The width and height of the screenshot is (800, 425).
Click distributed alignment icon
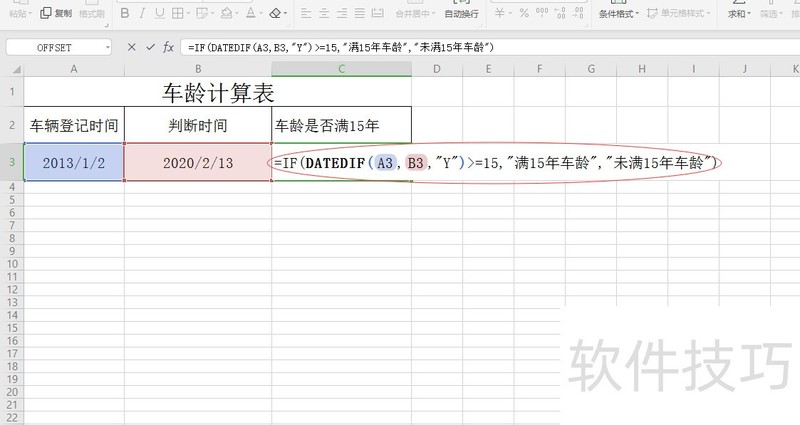[x=378, y=13]
